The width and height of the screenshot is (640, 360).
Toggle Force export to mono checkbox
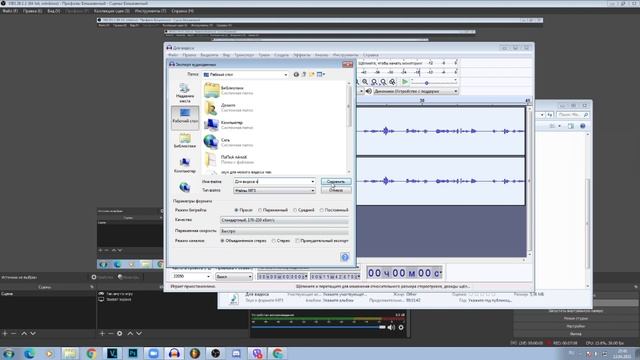pyautogui.click(x=297, y=241)
